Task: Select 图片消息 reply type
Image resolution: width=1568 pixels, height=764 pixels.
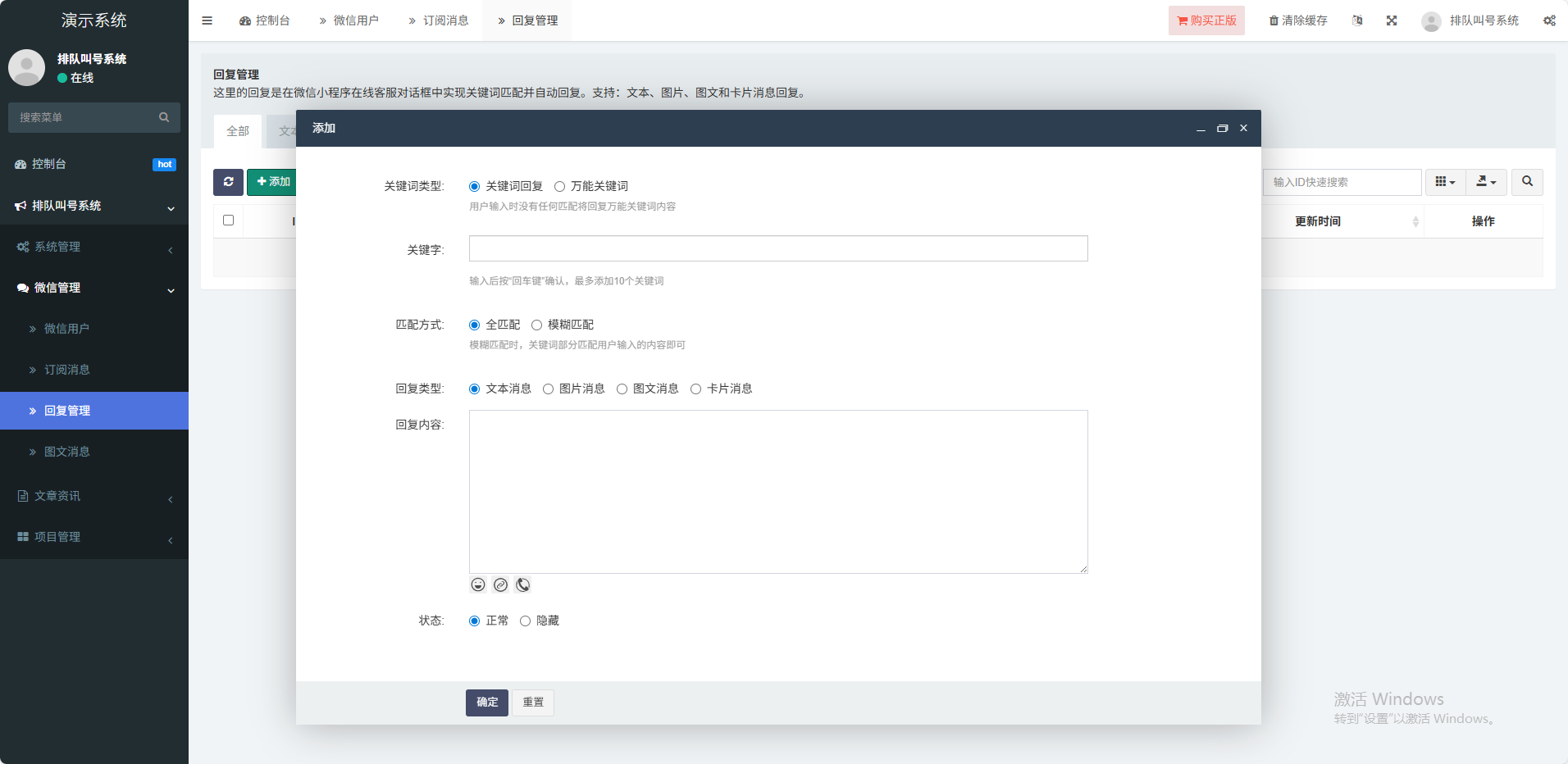Action: click(x=549, y=389)
